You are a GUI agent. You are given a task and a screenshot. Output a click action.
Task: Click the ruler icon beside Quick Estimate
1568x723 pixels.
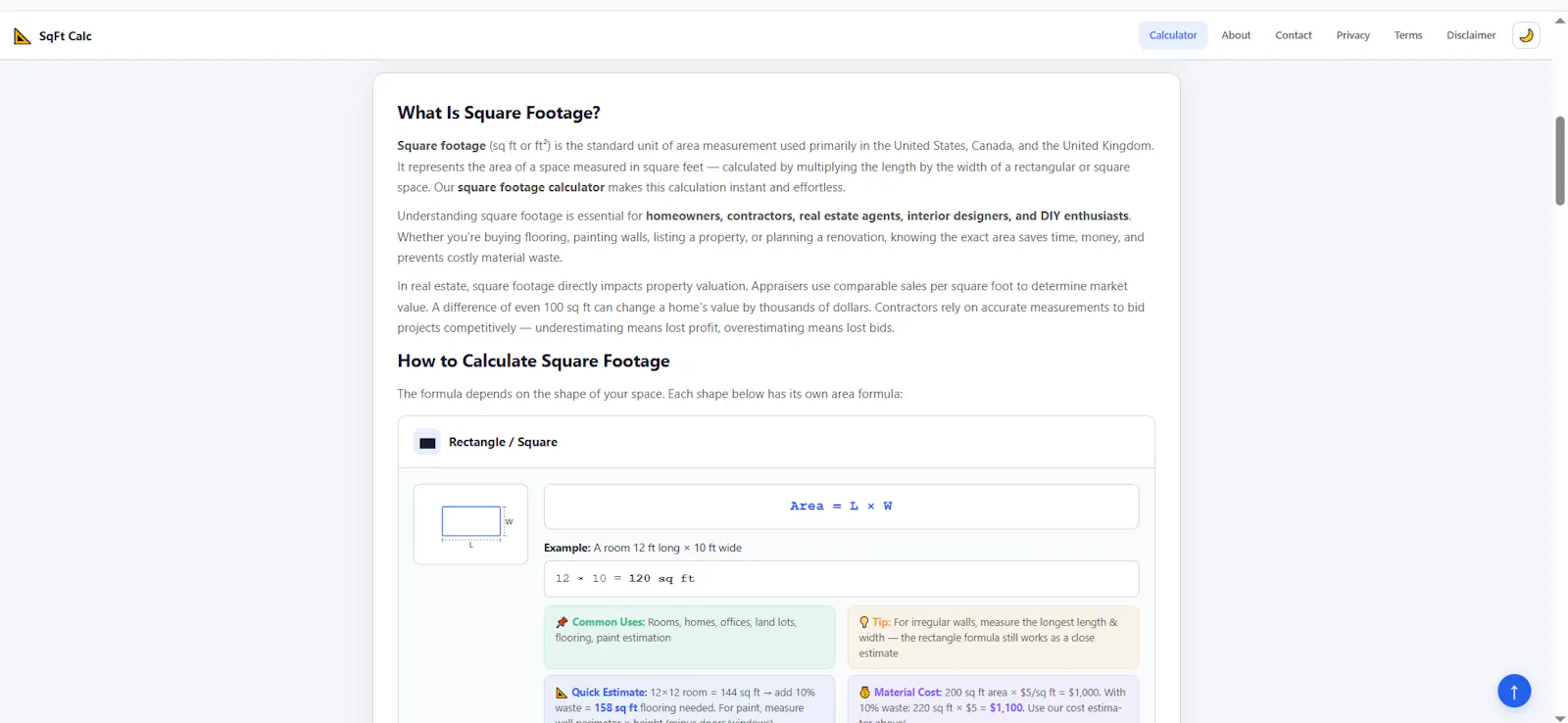coord(562,693)
